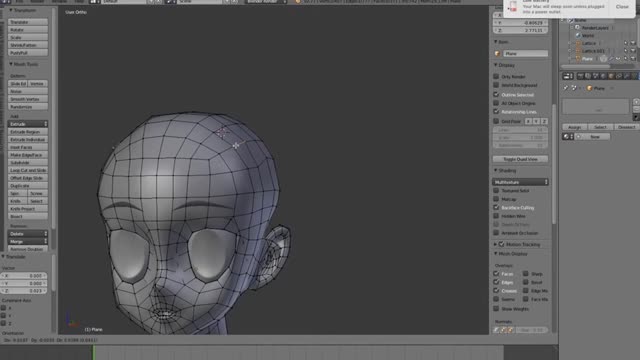The width and height of the screenshot is (640, 360).
Task: Enable the Only Render checkbox
Action: 496,76
